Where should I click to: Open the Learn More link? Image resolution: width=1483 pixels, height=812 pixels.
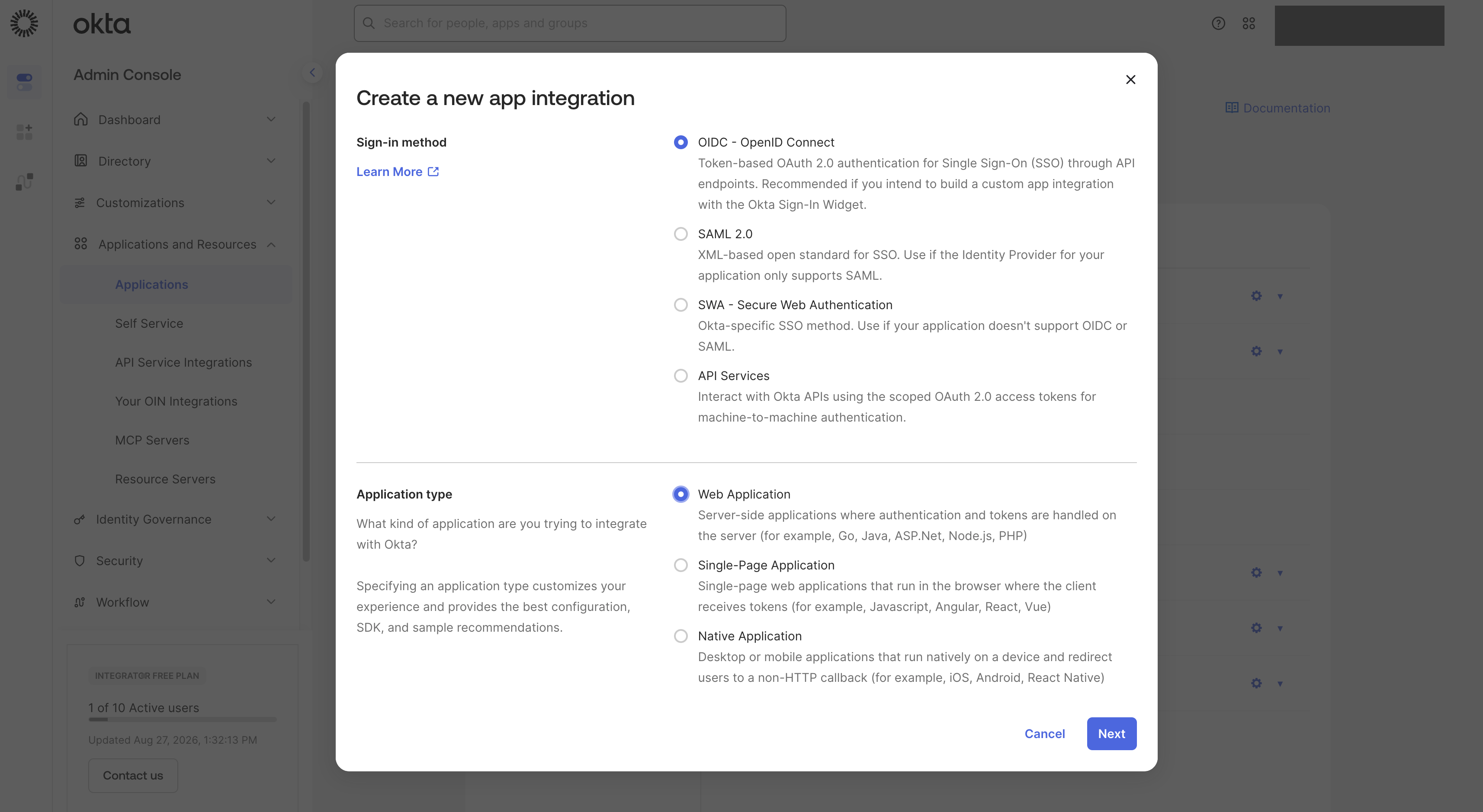point(397,172)
